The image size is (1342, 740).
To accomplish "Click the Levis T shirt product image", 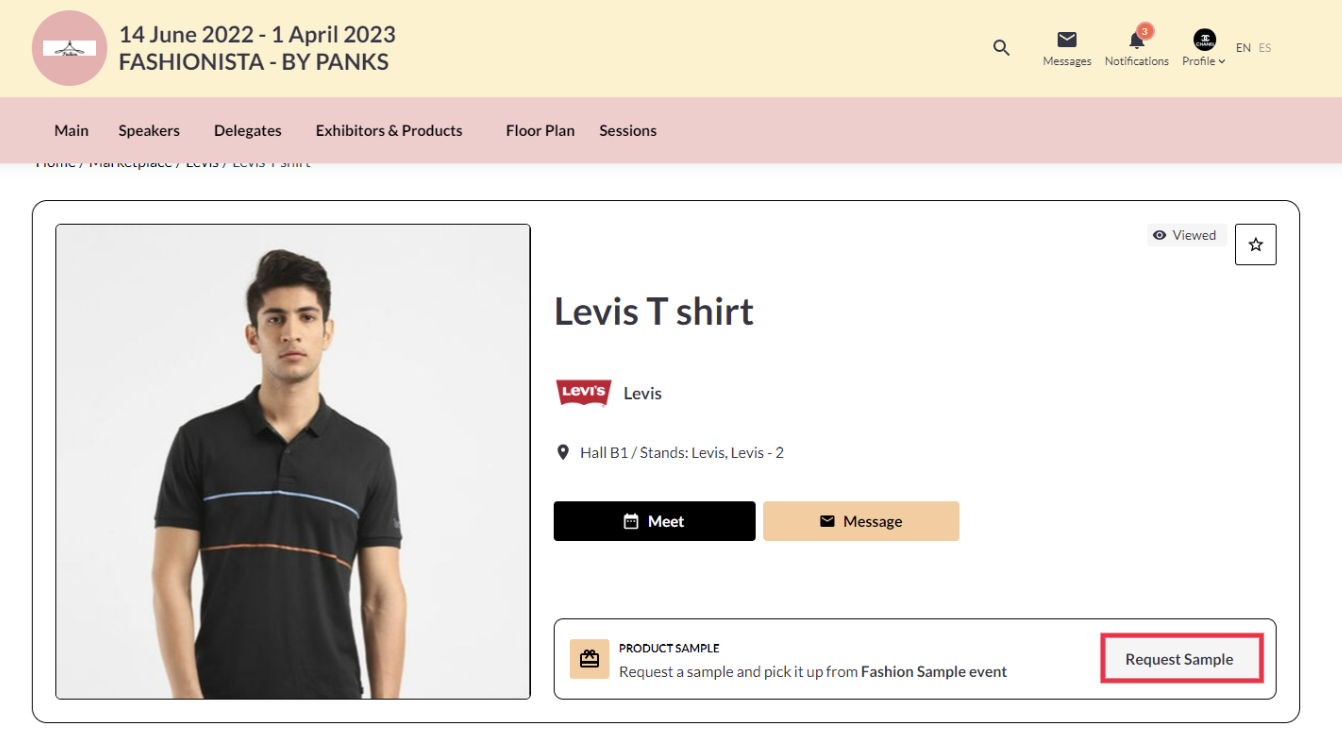I will coord(293,461).
